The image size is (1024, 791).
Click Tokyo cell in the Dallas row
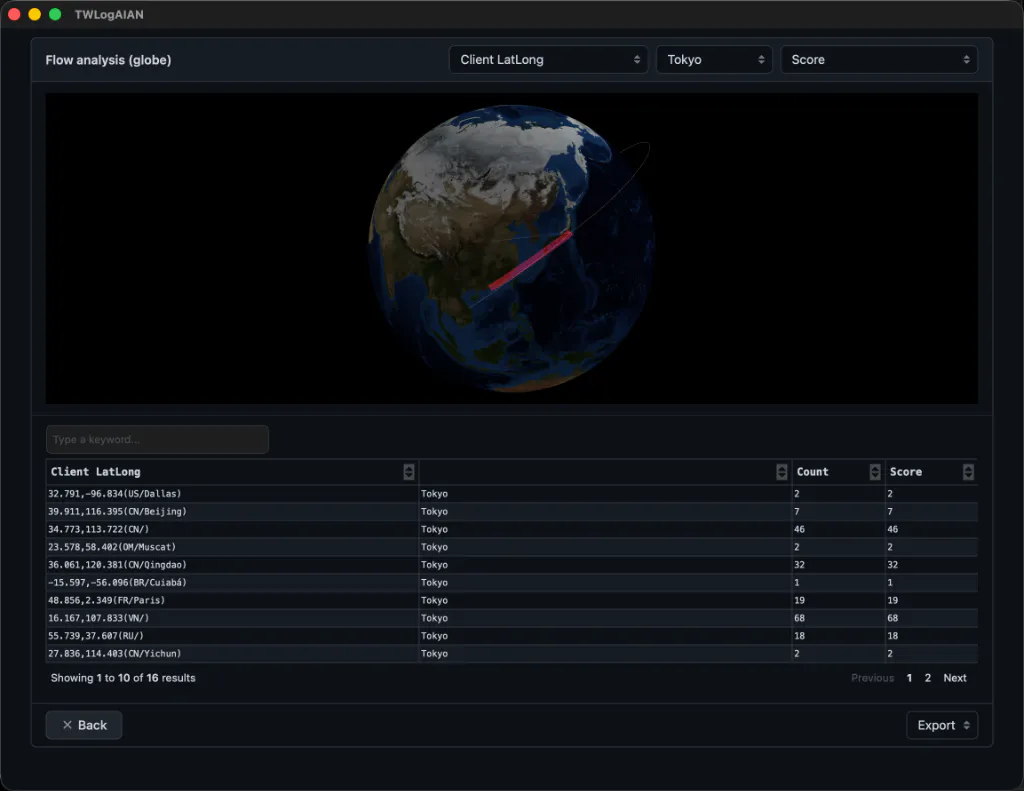[605, 494]
